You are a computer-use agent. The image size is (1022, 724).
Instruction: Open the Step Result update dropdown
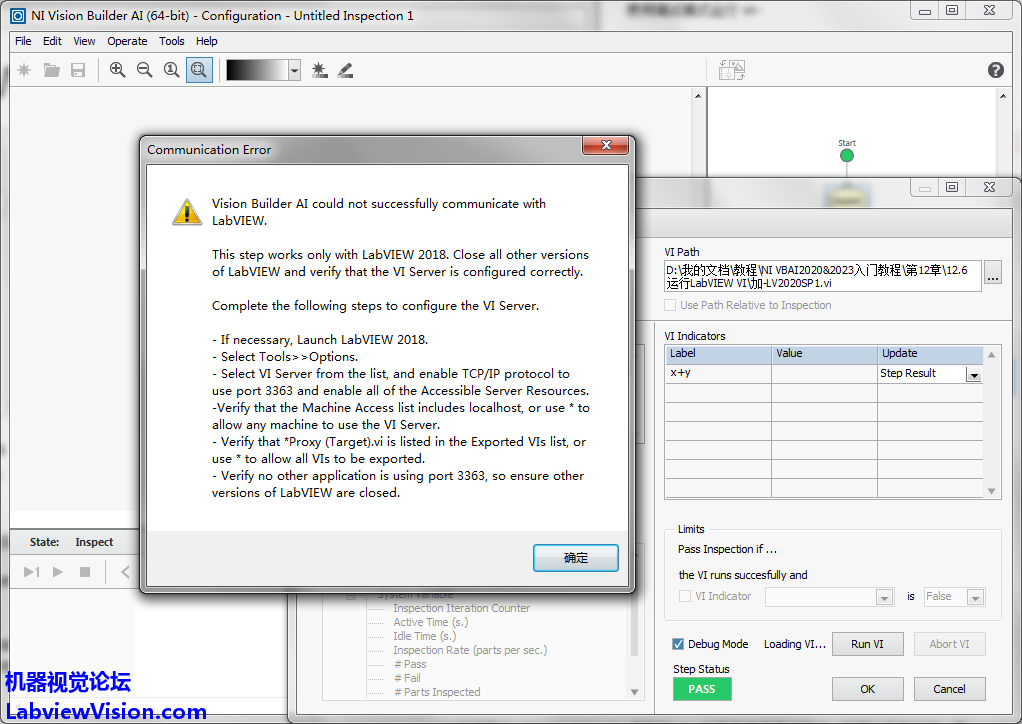click(x=974, y=374)
